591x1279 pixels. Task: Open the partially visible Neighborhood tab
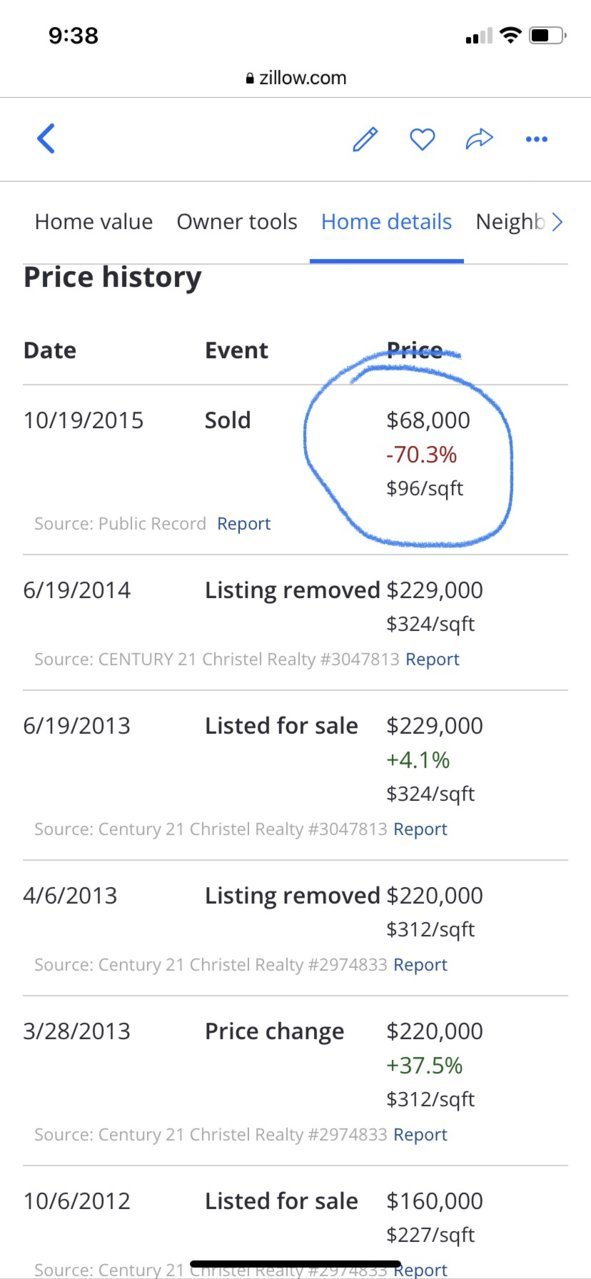click(x=510, y=222)
